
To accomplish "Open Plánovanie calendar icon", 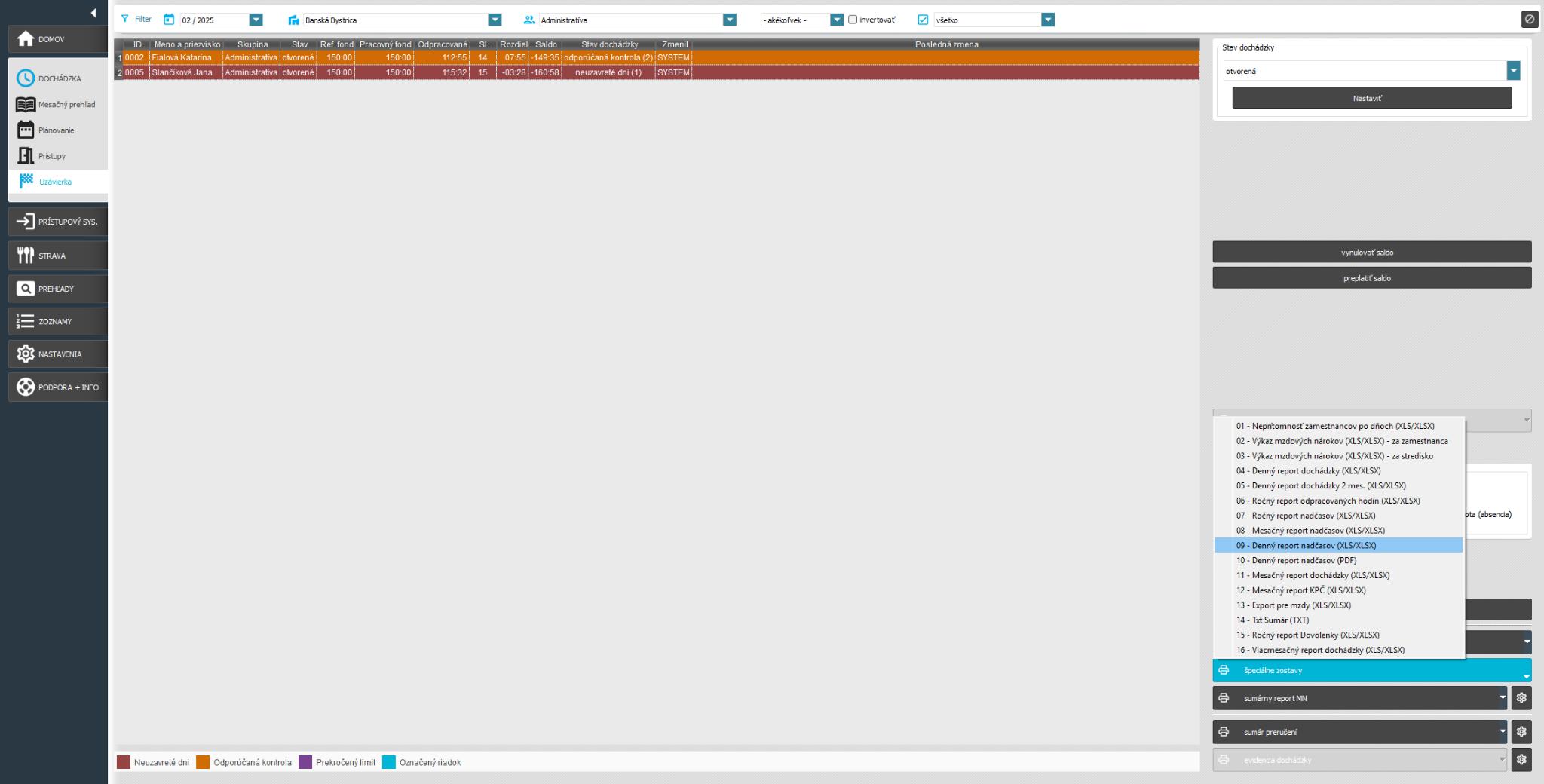I will (26, 130).
